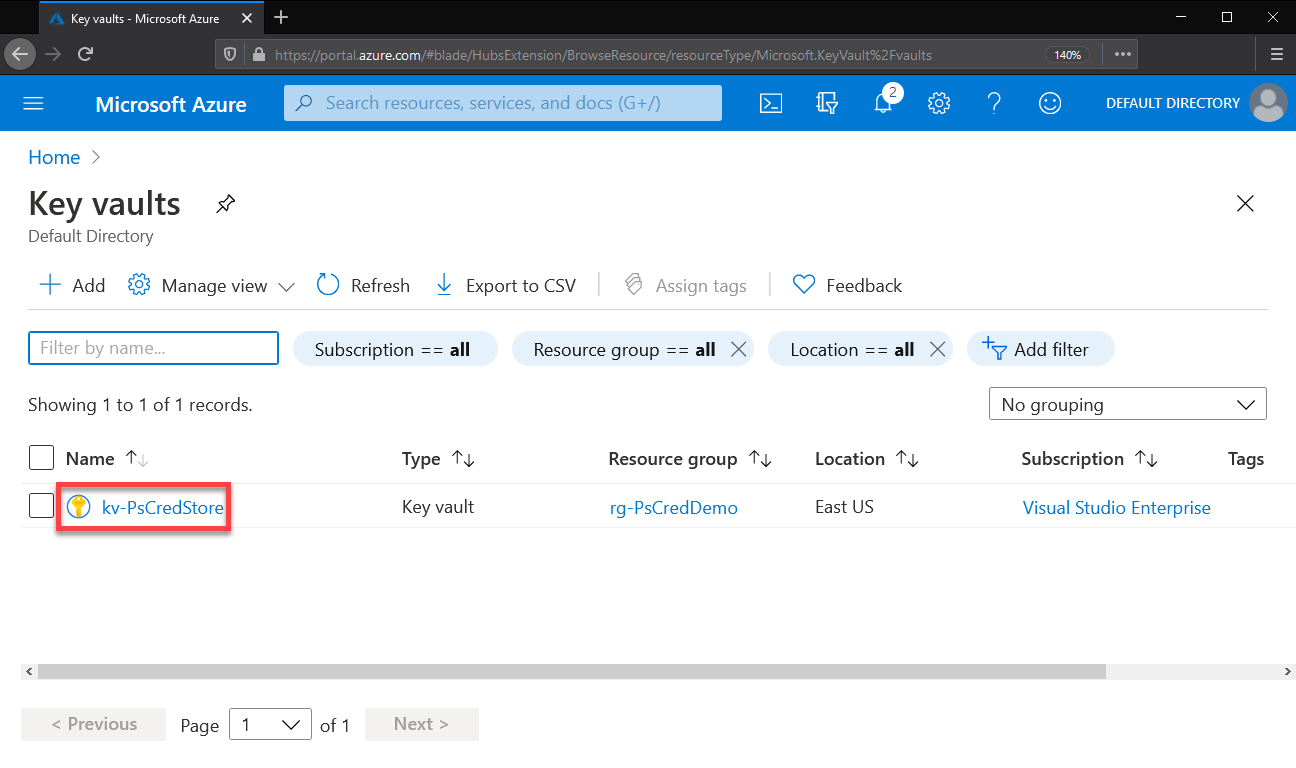This screenshot has height=768, width=1296.
Task: Click the Filter by name field
Action: pyautogui.click(x=153, y=348)
